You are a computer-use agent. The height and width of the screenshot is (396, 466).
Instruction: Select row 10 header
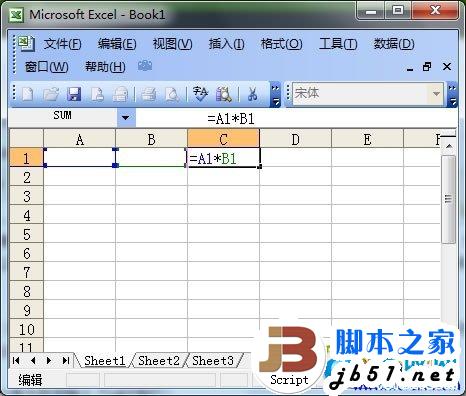[26, 329]
